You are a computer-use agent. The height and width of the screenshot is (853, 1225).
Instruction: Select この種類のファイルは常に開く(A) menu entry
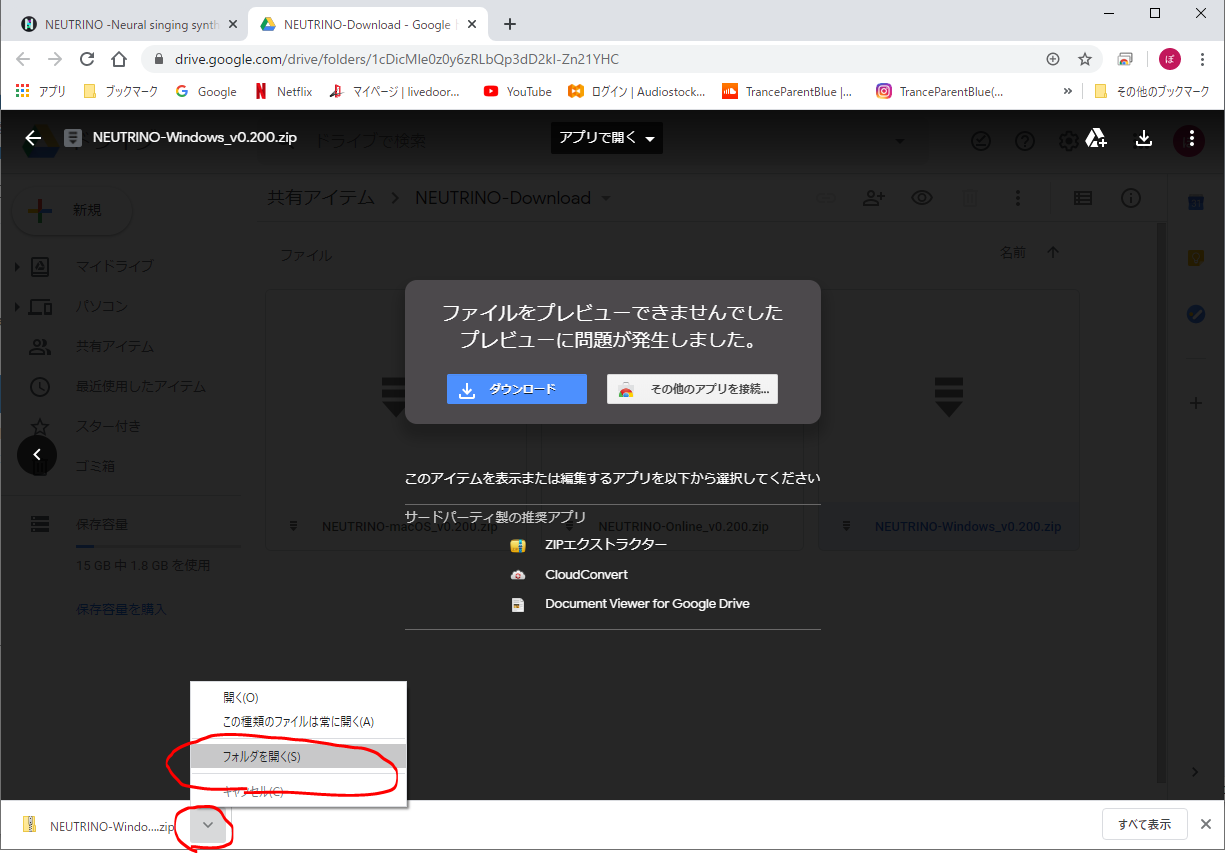298,722
